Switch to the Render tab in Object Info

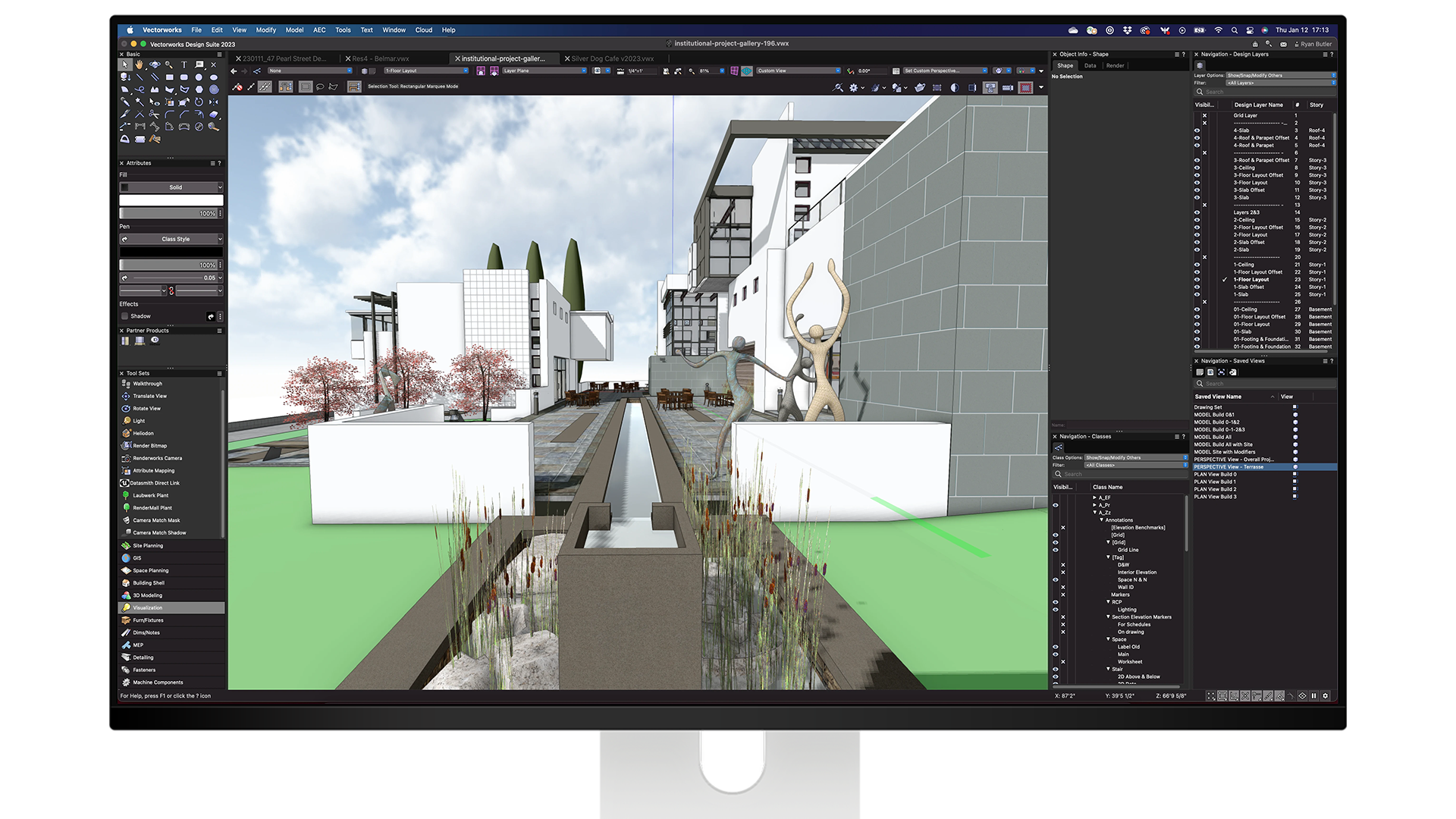[x=1115, y=66]
